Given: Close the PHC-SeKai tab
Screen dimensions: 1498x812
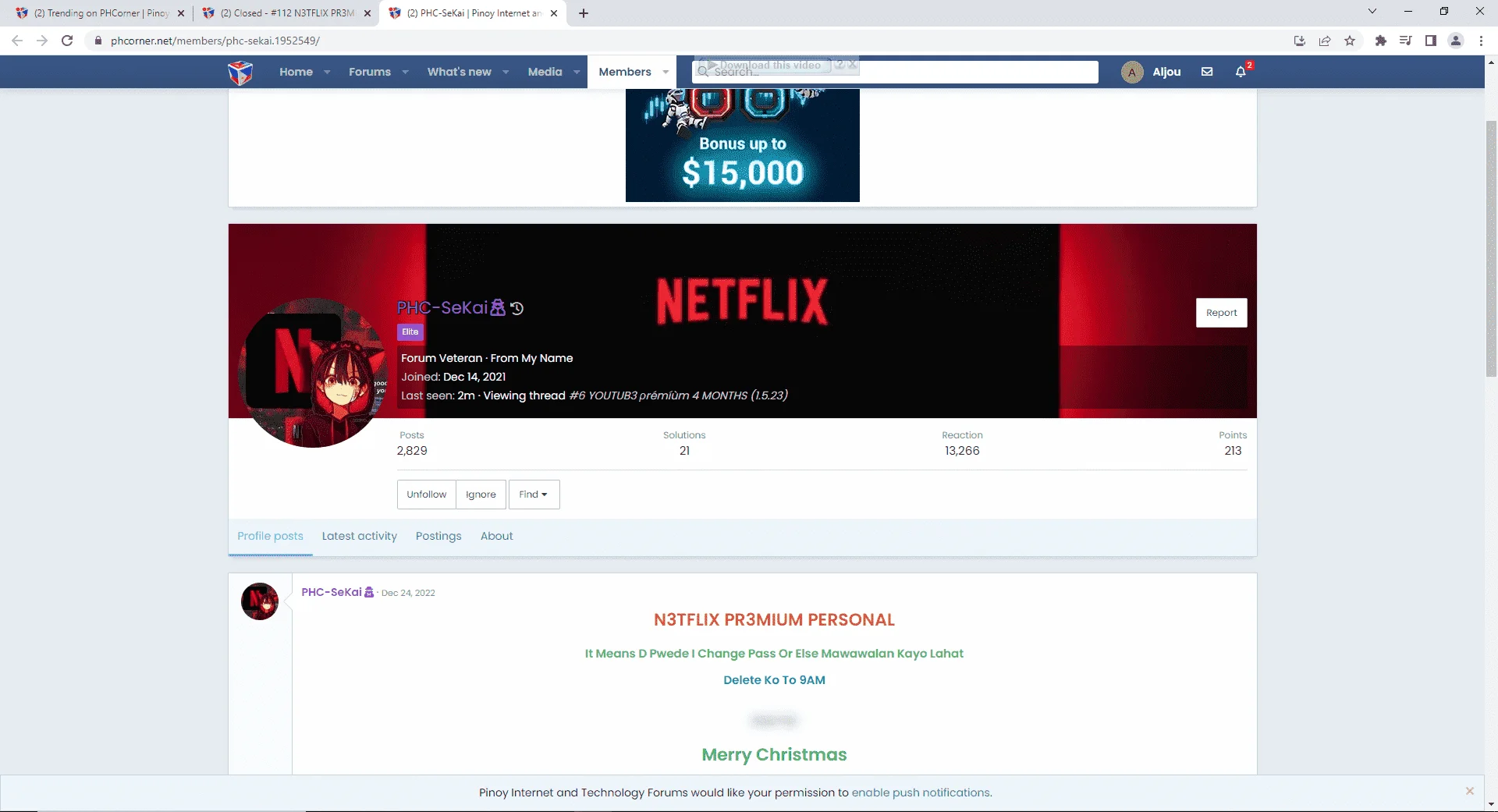Looking at the screenshot, I should pos(554,13).
